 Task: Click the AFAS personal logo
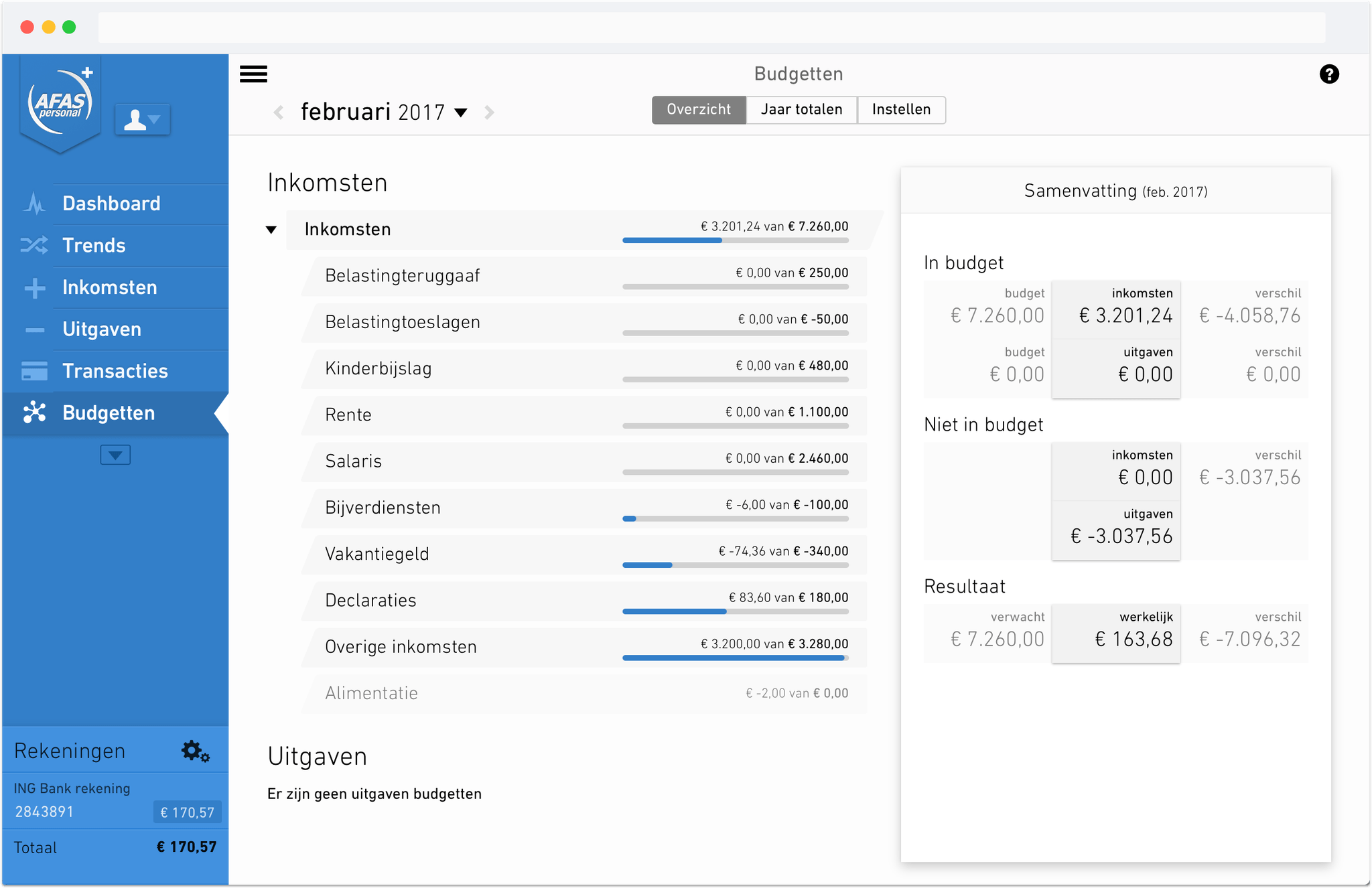pyautogui.click(x=60, y=102)
